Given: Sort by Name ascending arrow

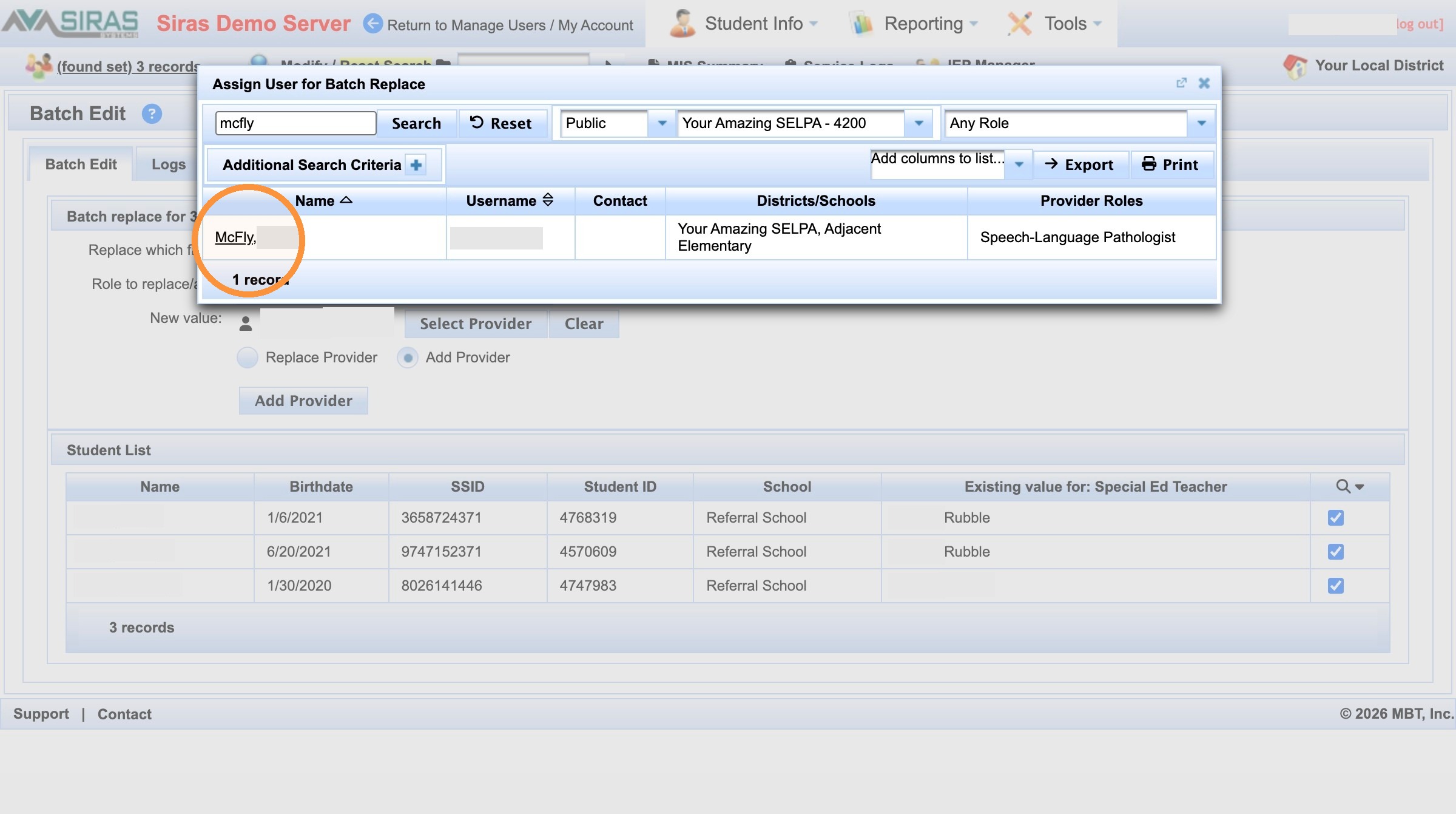Looking at the screenshot, I should [346, 200].
